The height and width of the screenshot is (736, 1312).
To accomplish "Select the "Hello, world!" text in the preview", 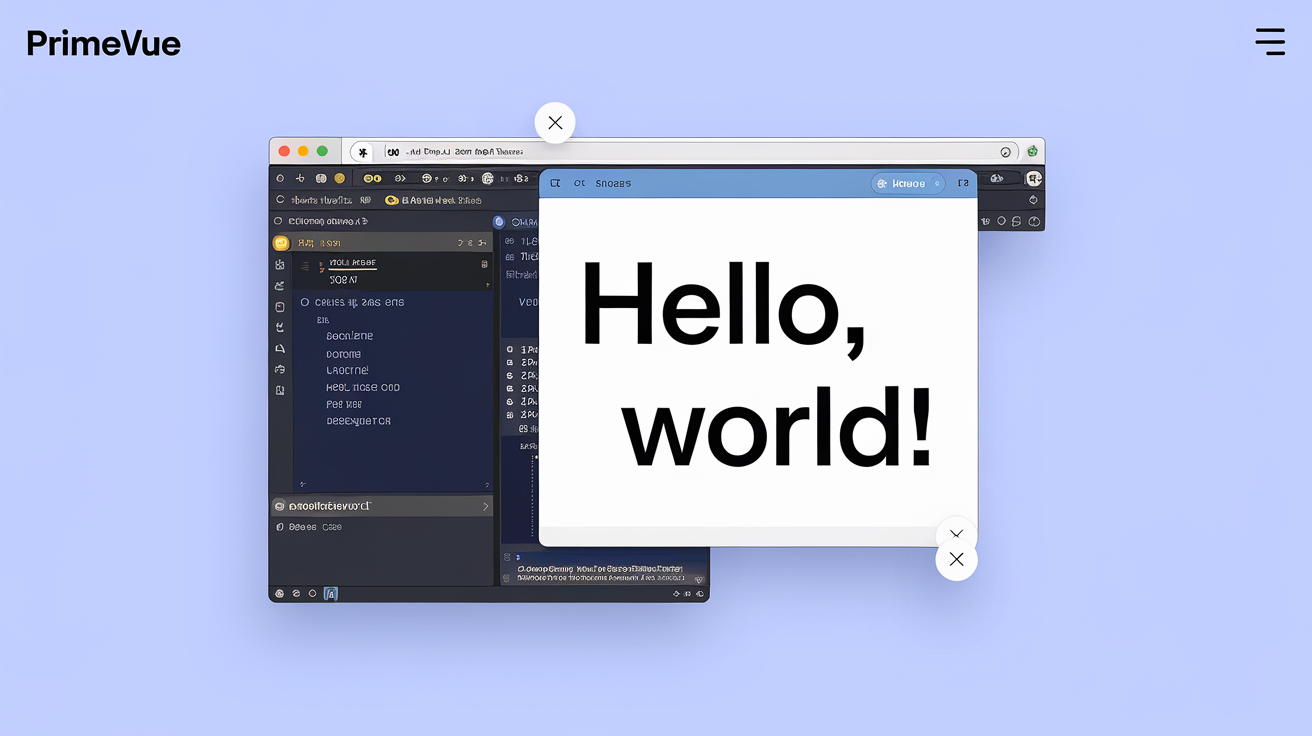I will tap(757, 365).
